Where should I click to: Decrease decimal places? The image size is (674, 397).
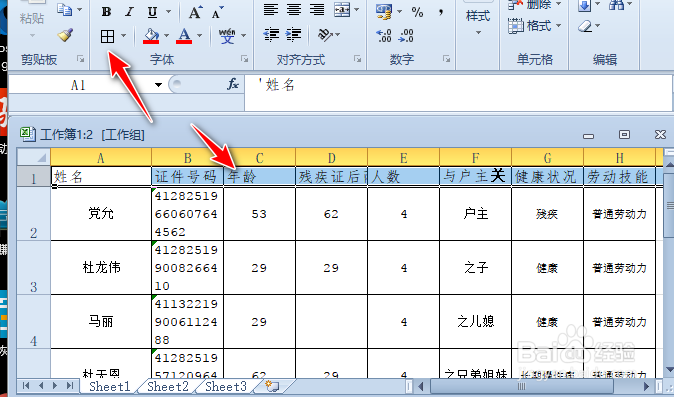(x=406, y=36)
